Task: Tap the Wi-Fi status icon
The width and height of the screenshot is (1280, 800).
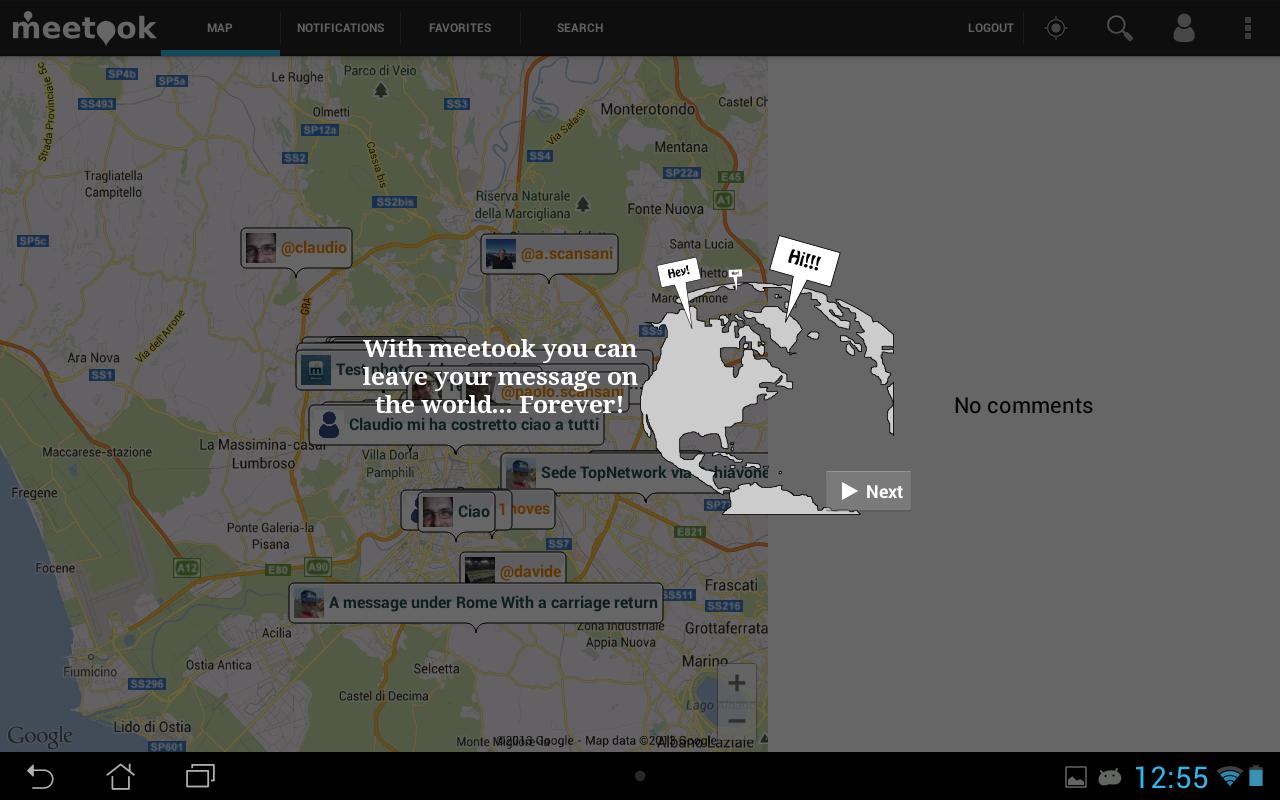Action: pos(1230,776)
